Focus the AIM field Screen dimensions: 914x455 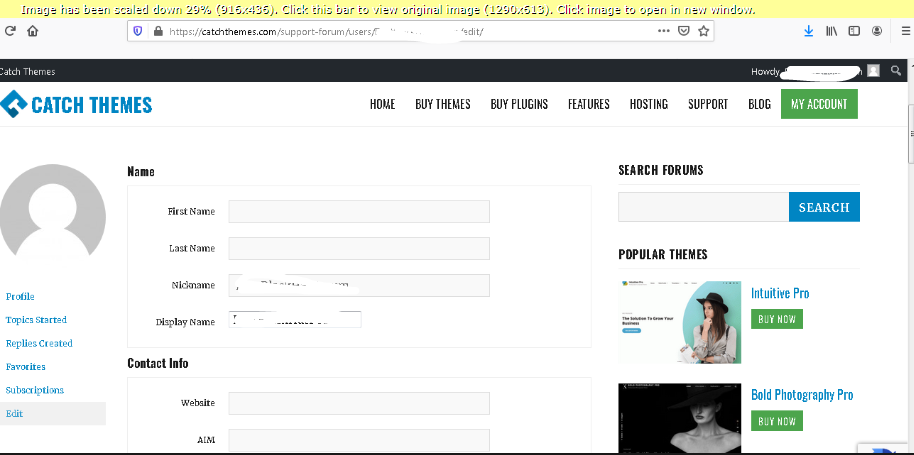[x=359, y=440]
